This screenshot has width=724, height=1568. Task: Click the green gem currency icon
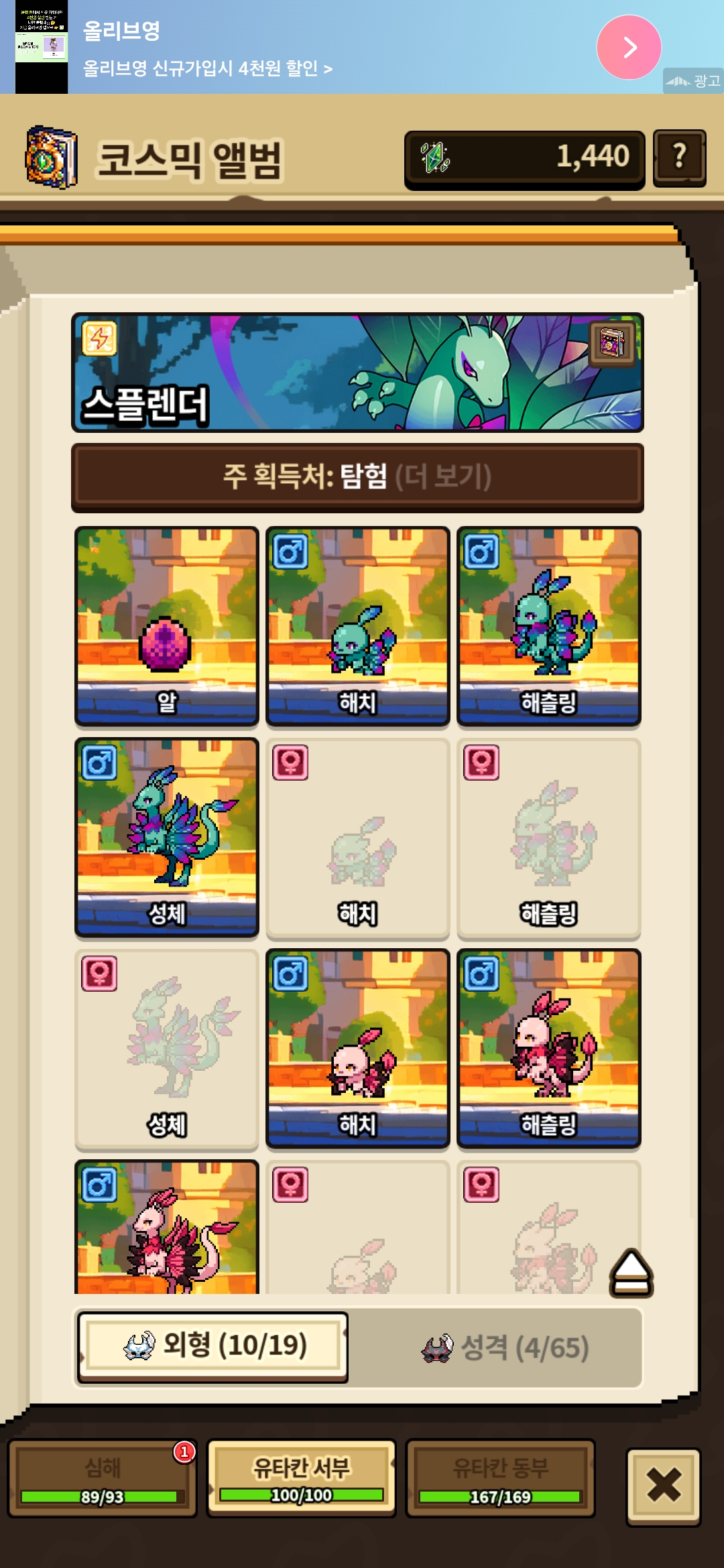click(435, 158)
